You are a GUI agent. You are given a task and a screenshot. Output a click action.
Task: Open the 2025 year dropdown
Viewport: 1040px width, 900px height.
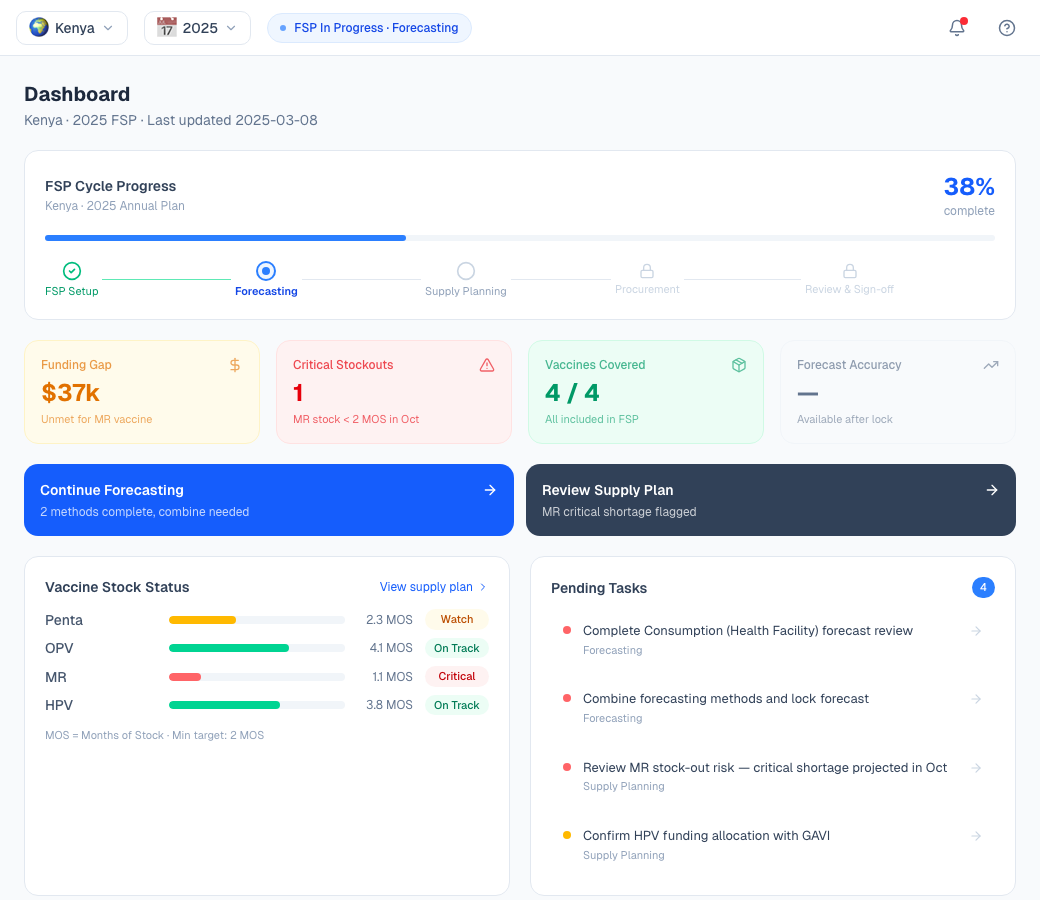click(x=198, y=28)
